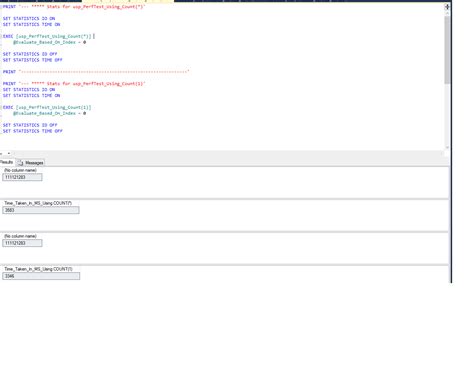Image resolution: width=474 pixels, height=379 pixels.
Task: Click the Time_Taken_In_MS_Using COUNT(*) column header
Action: pyautogui.click(x=38, y=203)
